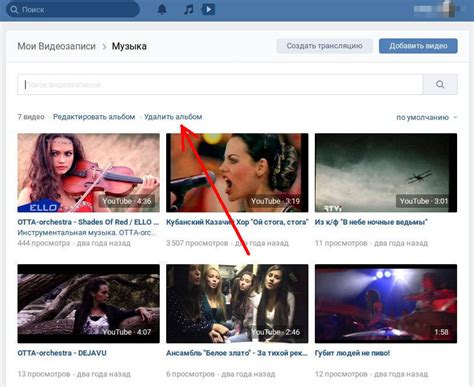Go back to "Мои Видеозаписи" breadcrumb
Image resolution: width=474 pixels, height=387 pixels.
point(56,46)
